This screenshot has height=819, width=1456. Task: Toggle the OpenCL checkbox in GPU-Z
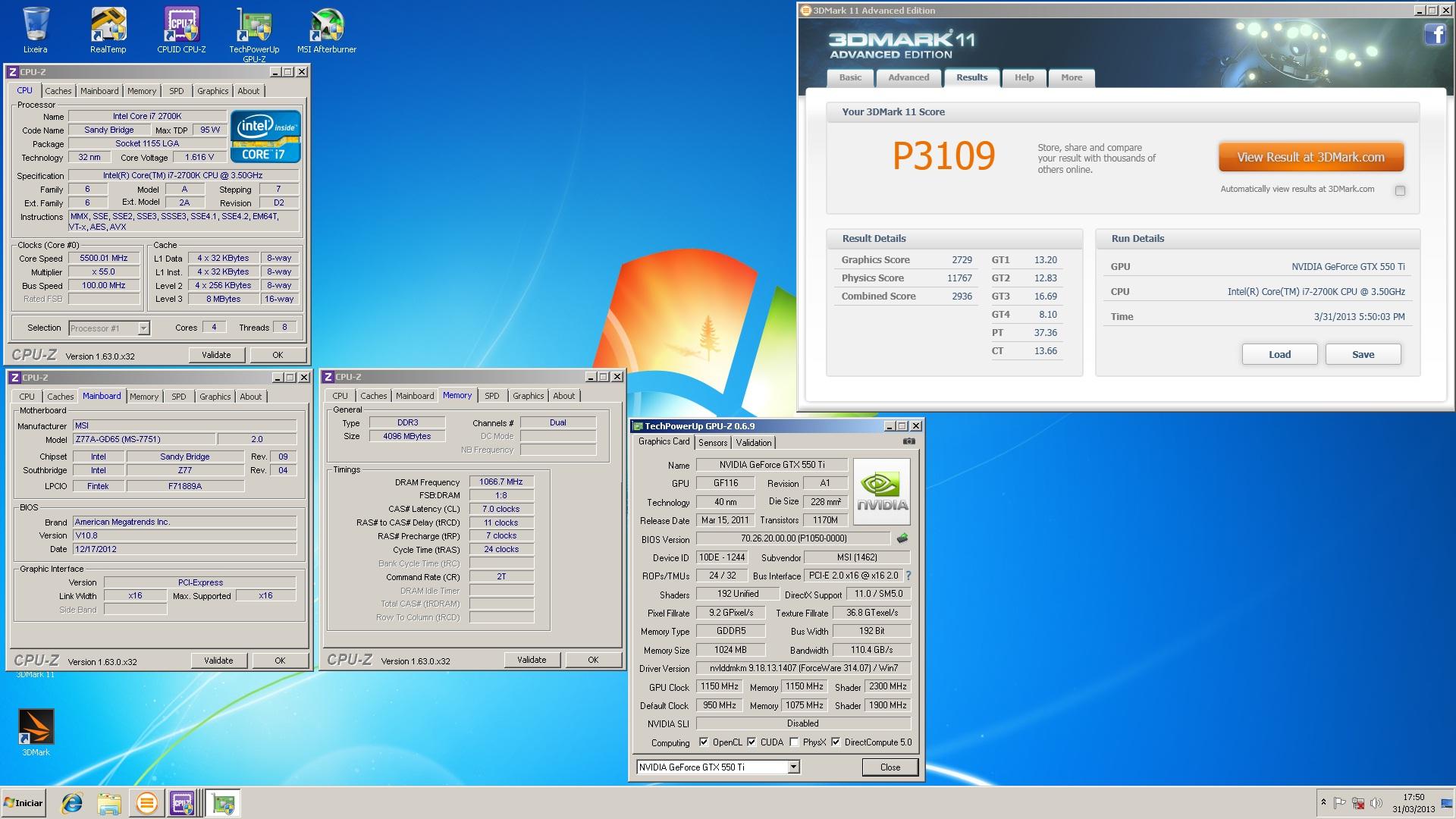click(x=703, y=742)
